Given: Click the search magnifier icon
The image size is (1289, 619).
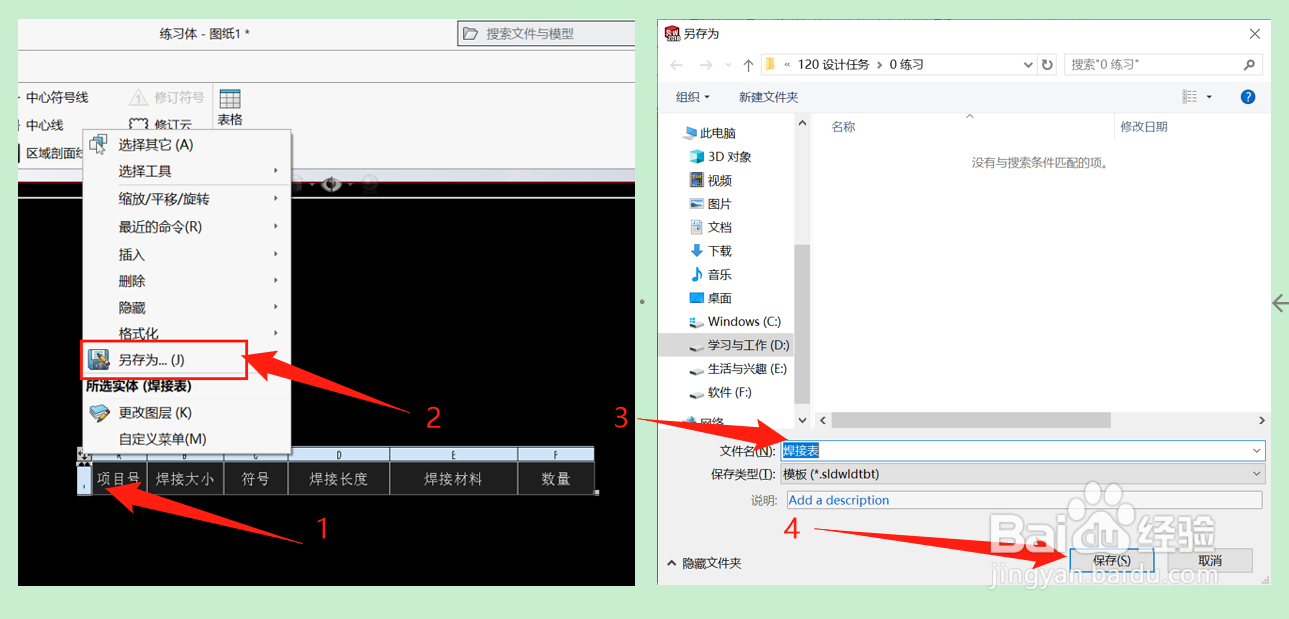Looking at the screenshot, I should (1247, 64).
